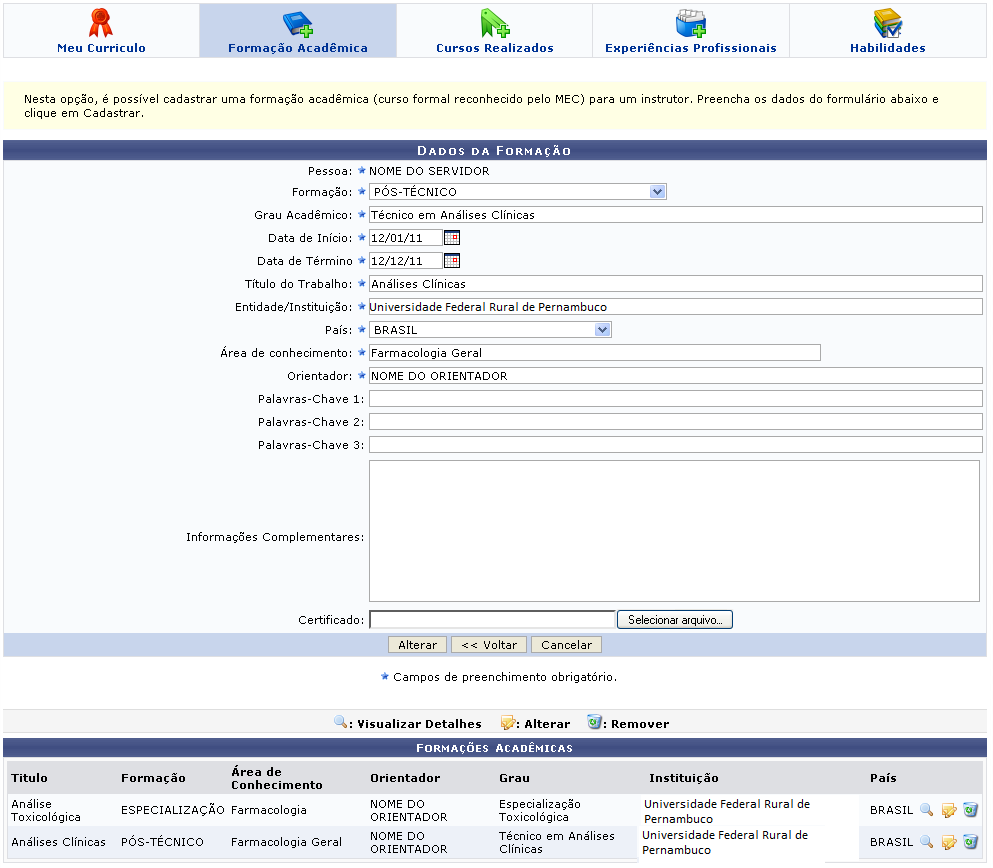
Task: Open calendar picker for Data de Término
Action: [x=452, y=261]
